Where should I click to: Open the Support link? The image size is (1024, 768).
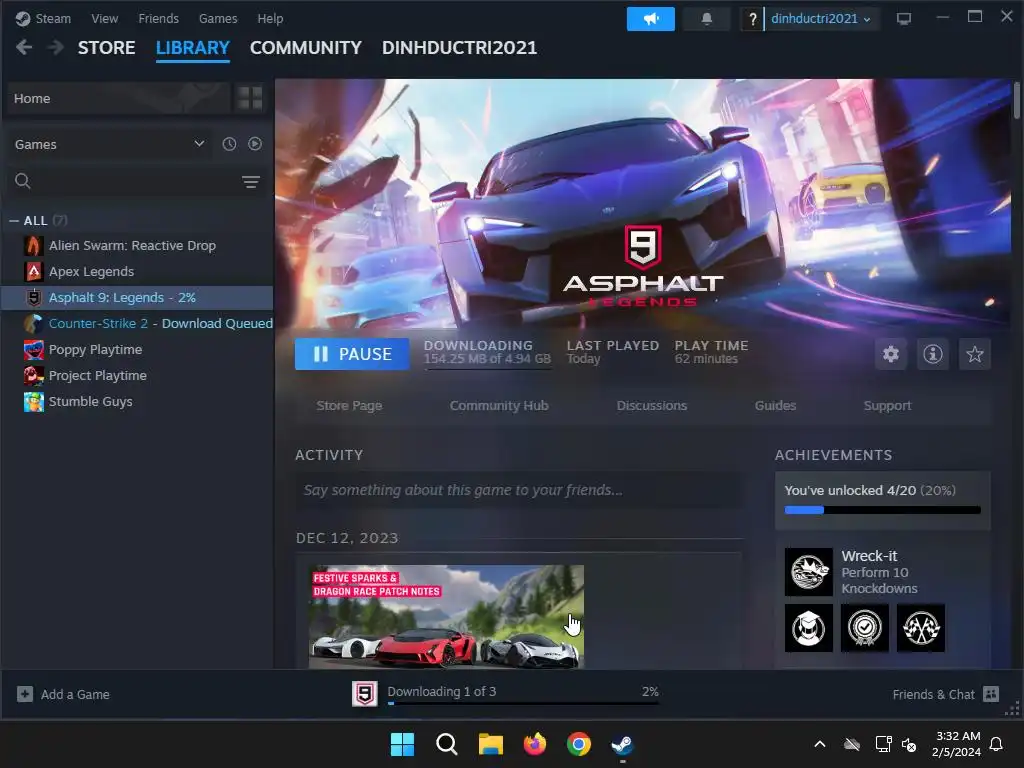[887, 406]
